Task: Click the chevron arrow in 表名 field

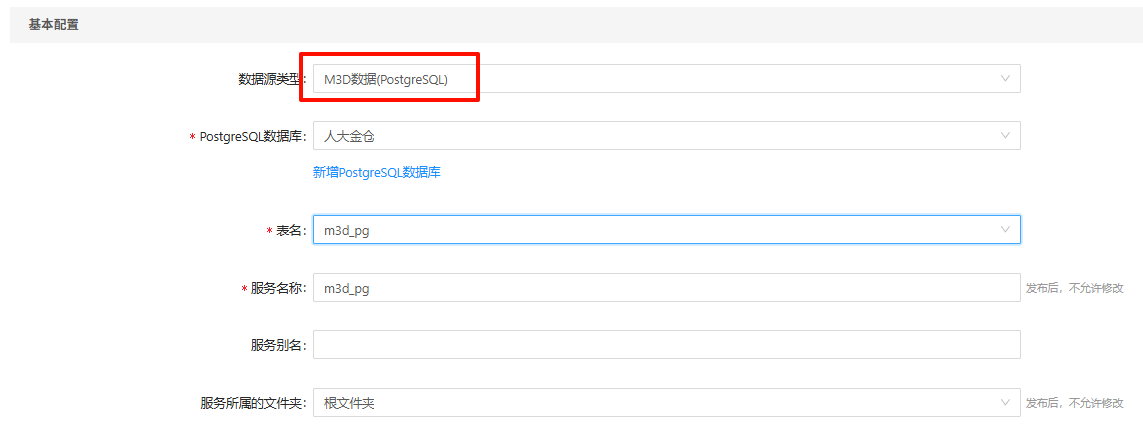Action: click(1005, 230)
